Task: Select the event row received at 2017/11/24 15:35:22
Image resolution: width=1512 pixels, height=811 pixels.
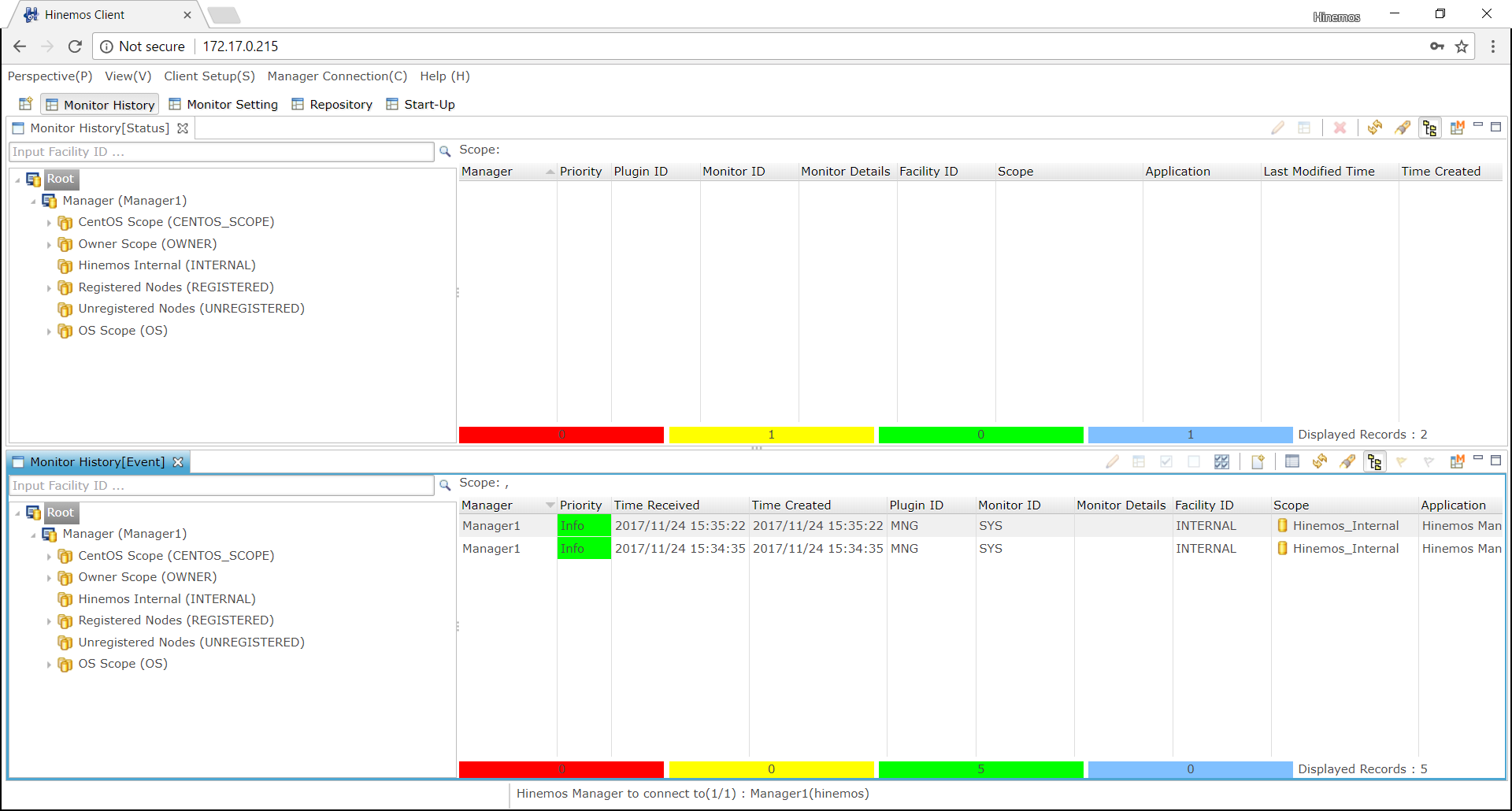Action: point(980,526)
